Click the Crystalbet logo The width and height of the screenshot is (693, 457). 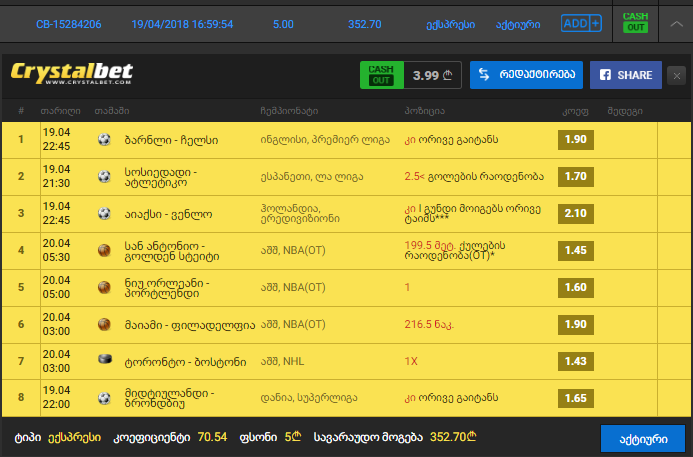click(72, 73)
